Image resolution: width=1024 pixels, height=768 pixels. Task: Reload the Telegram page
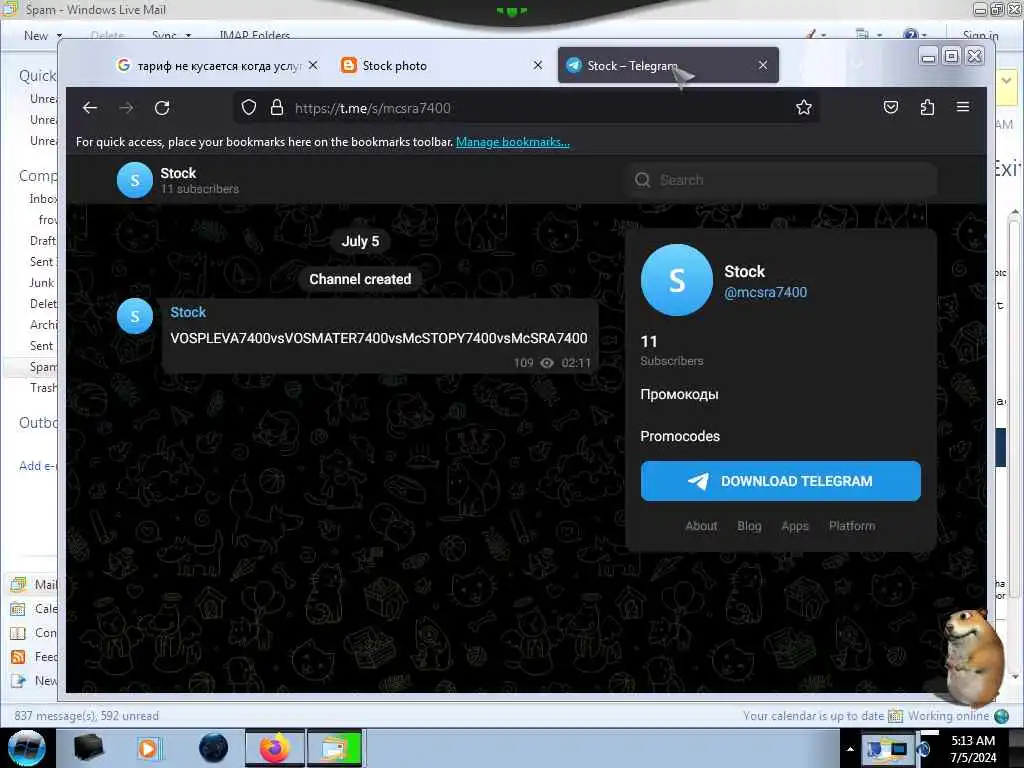point(162,108)
